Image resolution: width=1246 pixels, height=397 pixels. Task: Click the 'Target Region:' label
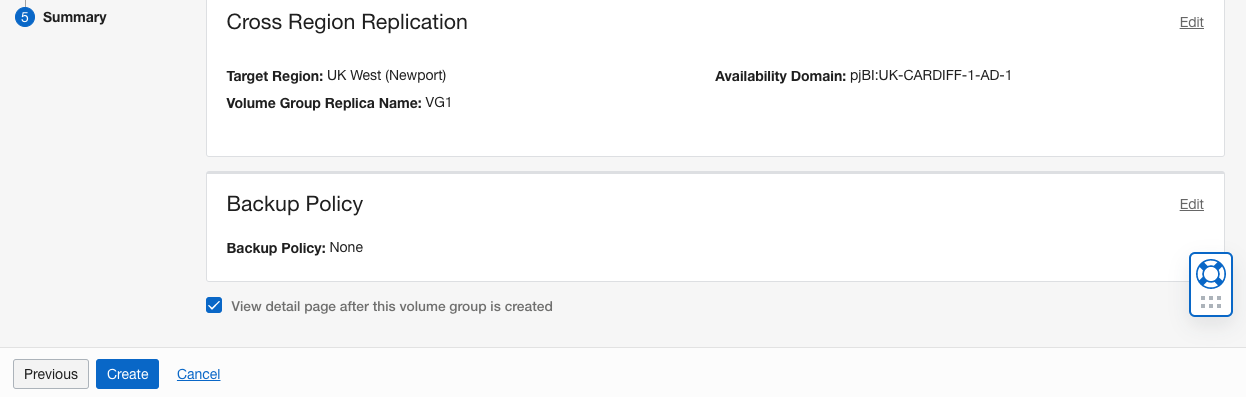[275, 75]
